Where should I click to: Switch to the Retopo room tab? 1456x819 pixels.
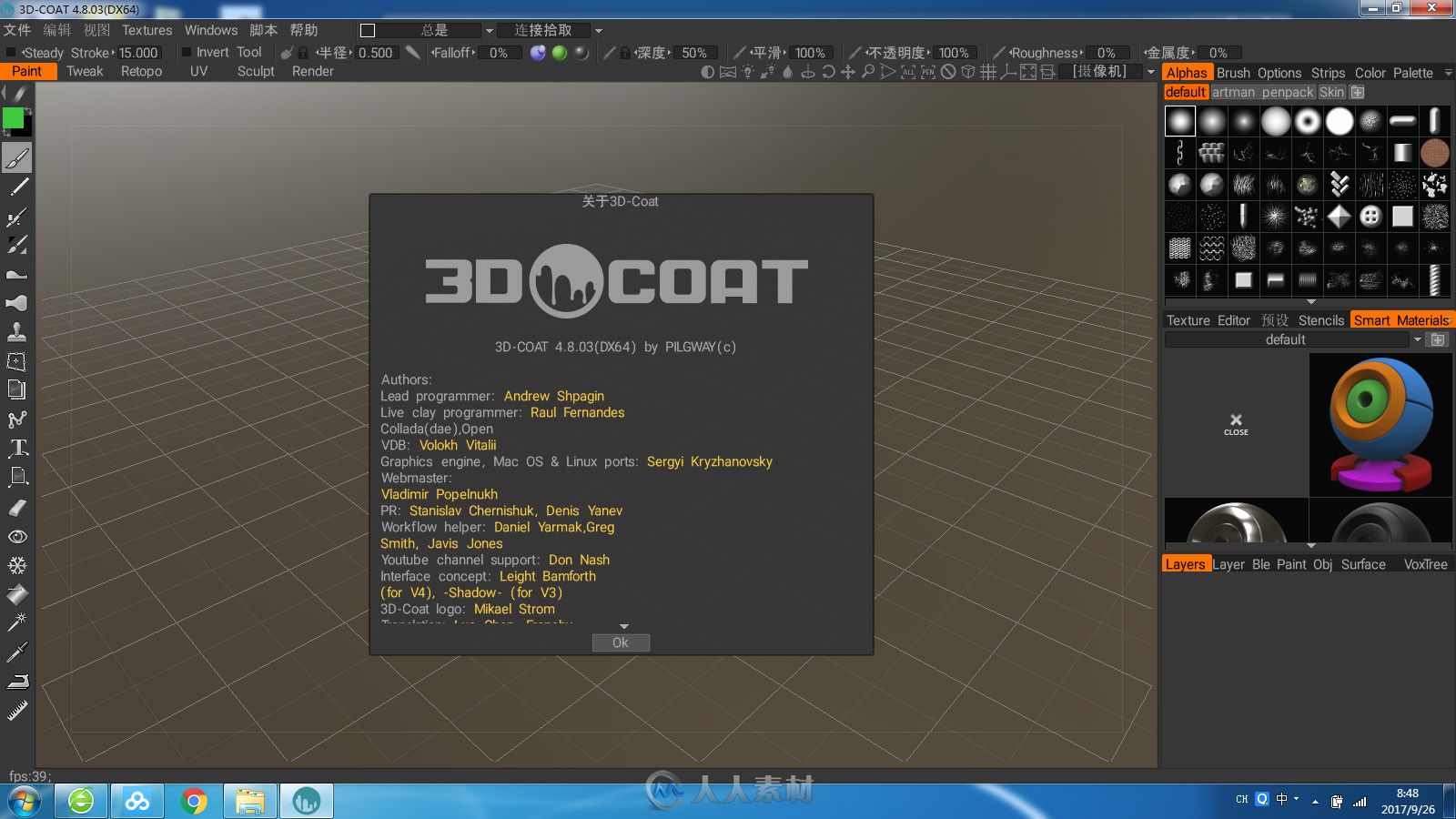click(x=141, y=71)
